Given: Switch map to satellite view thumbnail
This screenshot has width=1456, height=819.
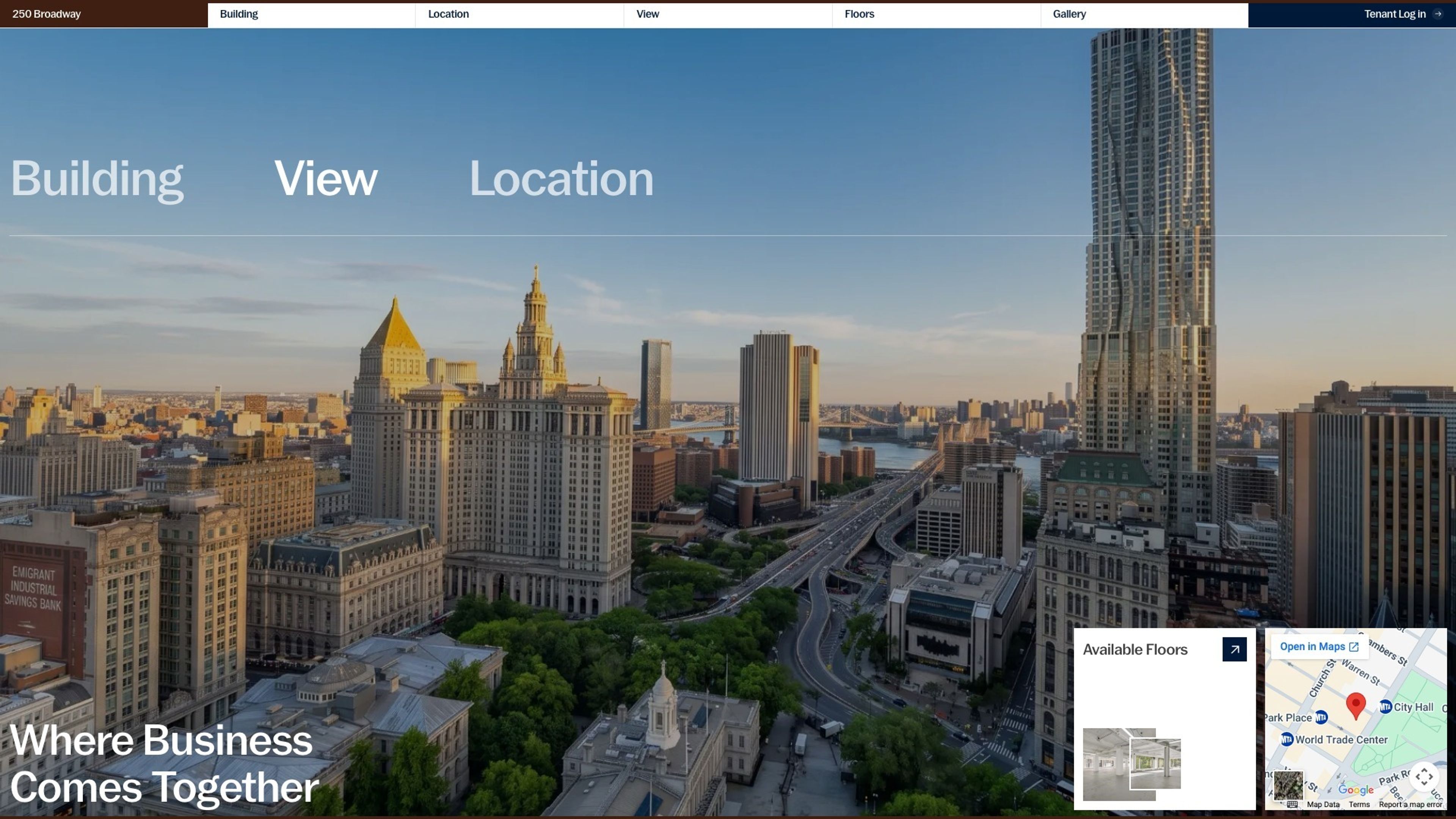Looking at the screenshot, I should [1288, 785].
